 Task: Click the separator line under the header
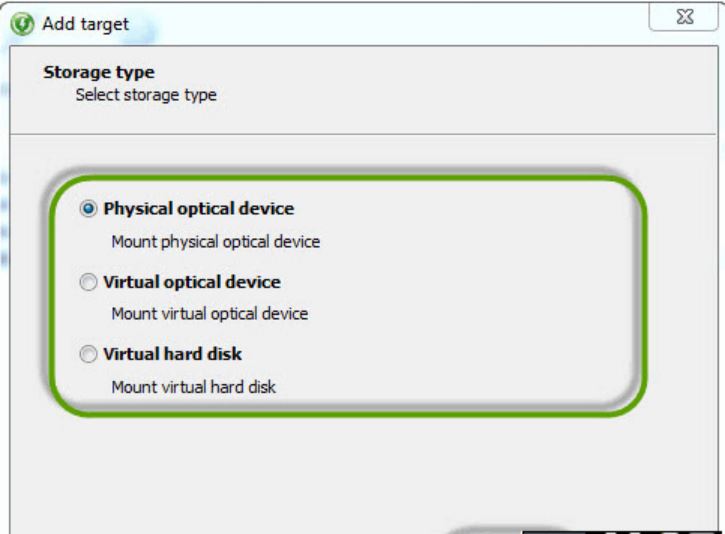(363, 135)
